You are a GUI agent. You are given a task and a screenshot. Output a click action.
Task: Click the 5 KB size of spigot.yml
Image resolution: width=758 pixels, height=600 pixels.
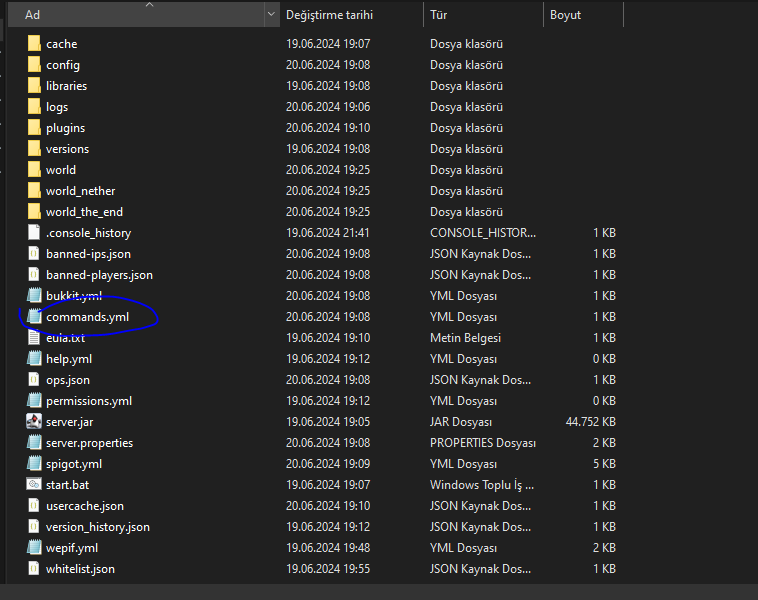click(x=604, y=464)
